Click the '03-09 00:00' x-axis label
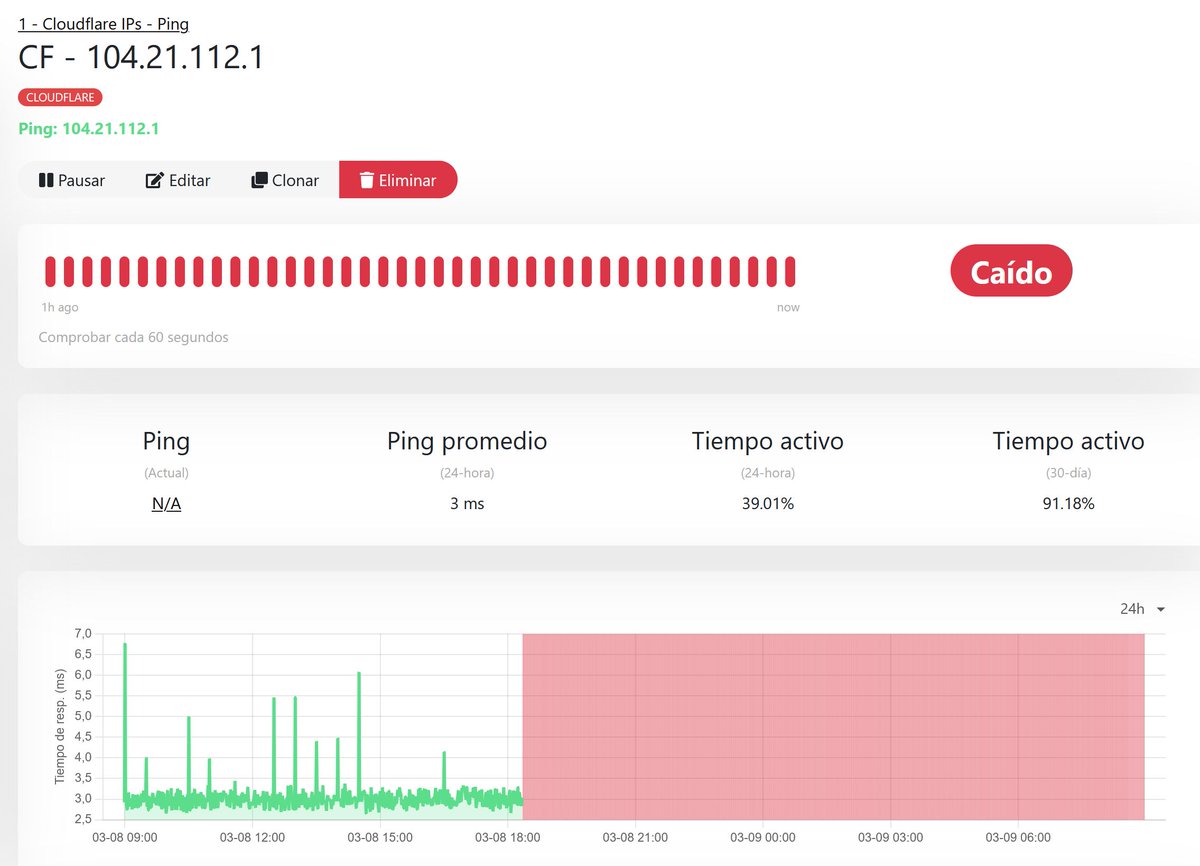This screenshot has height=866, width=1200. point(762,838)
